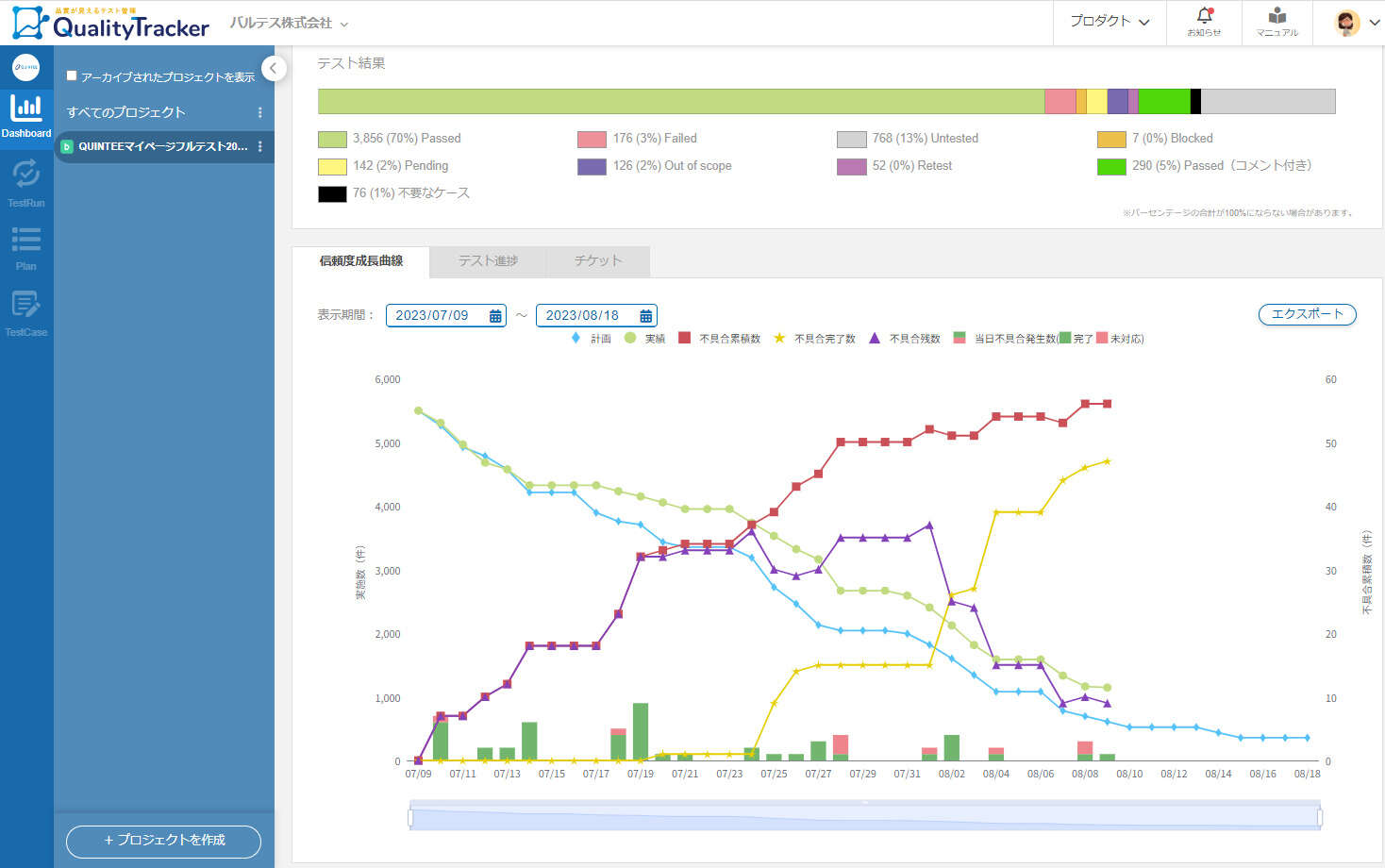The width and height of the screenshot is (1385, 868).
Task: Click the '52 (0%) Retest' text
Action: [x=912, y=166]
